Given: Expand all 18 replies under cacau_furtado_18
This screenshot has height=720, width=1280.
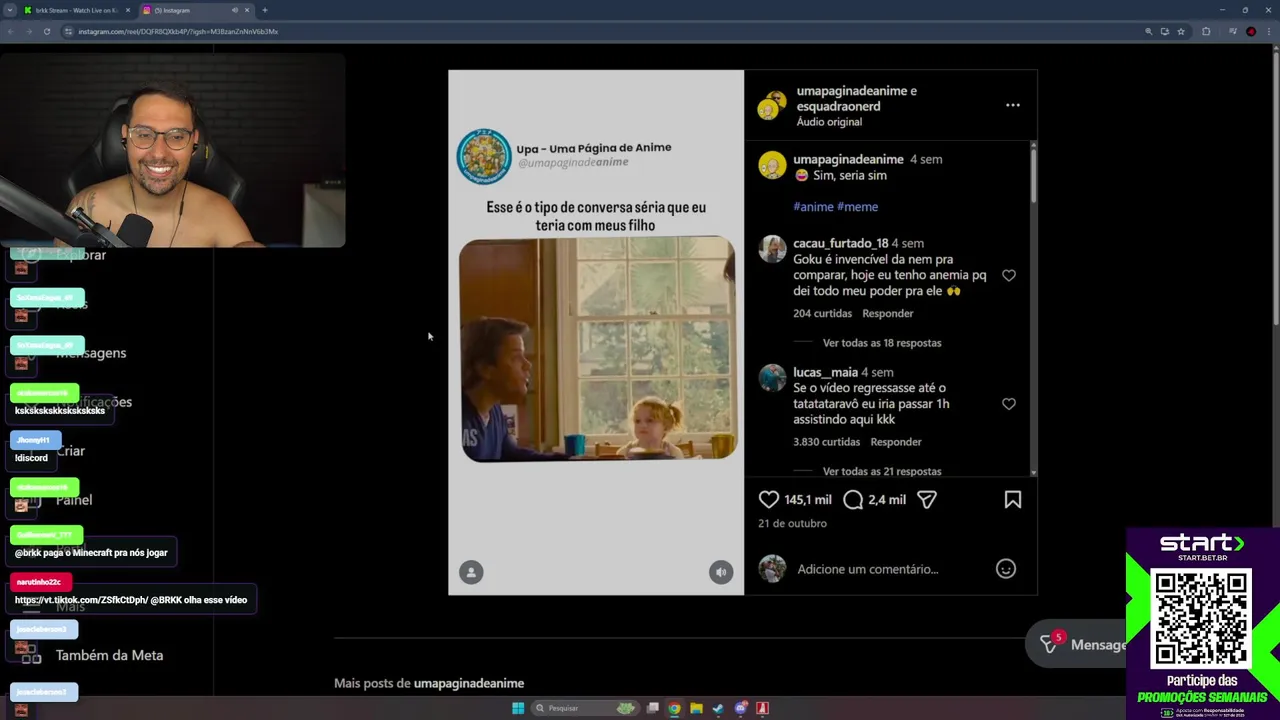Looking at the screenshot, I should [x=882, y=343].
